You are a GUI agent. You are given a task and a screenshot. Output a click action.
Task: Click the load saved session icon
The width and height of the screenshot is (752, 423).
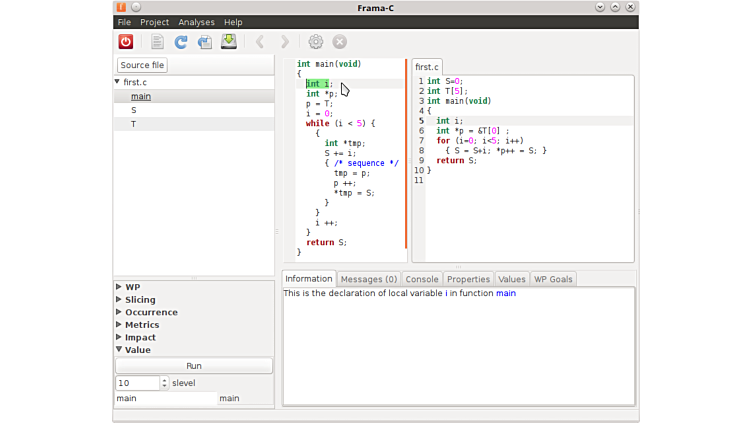click(x=205, y=42)
